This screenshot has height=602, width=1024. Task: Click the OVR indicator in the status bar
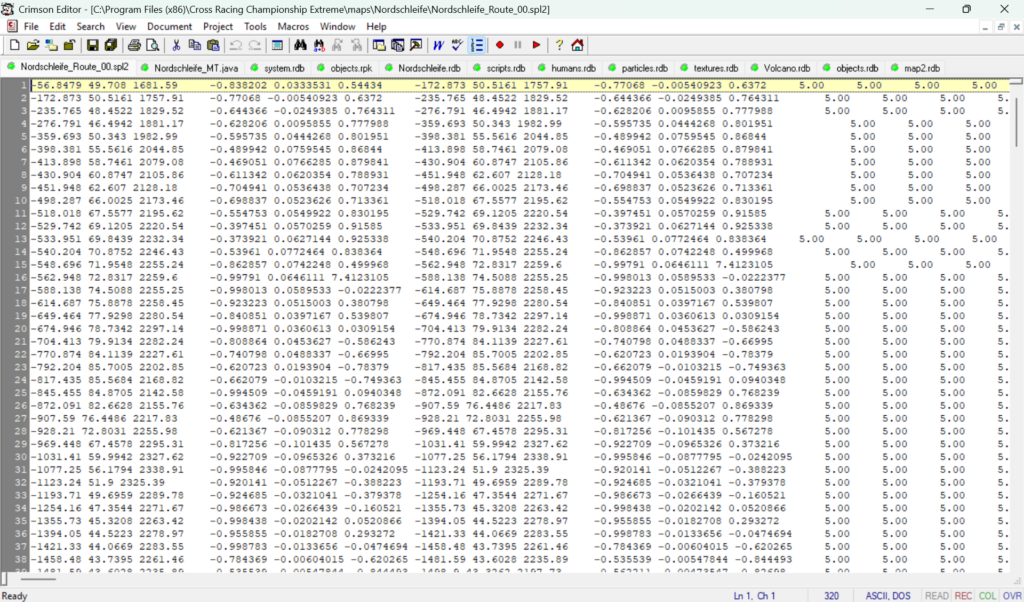(x=1012, y=595)
